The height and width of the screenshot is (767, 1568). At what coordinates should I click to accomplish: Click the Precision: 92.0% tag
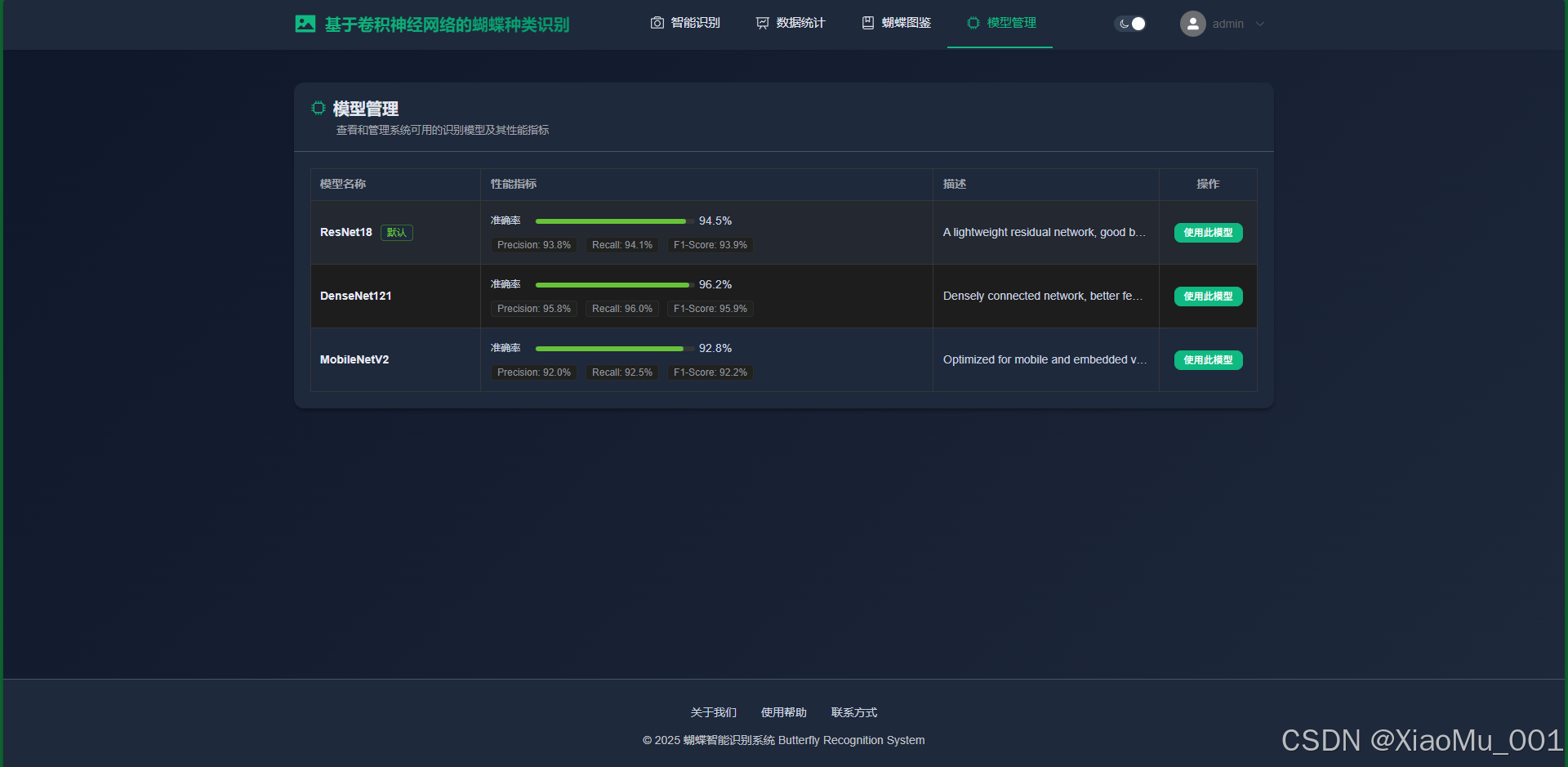click(534, 372)
